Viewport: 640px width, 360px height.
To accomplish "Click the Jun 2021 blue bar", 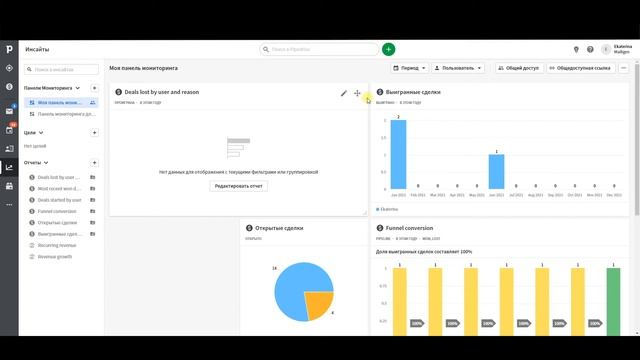I will tap(496, 171).
